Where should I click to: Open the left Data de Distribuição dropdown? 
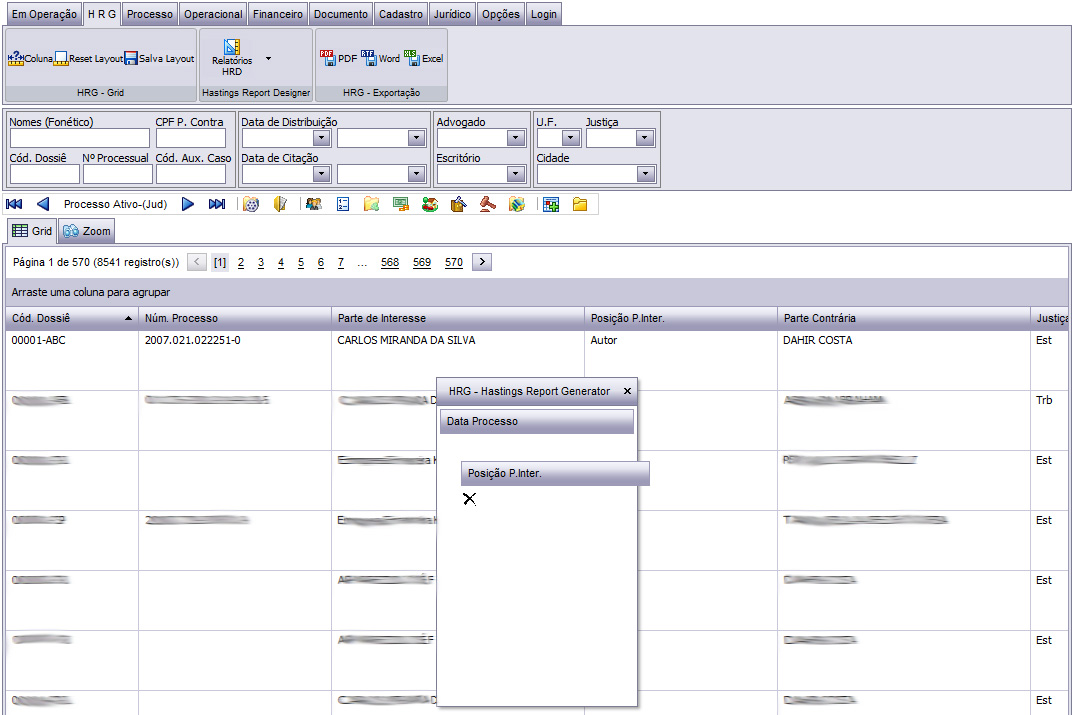(322, 138)
